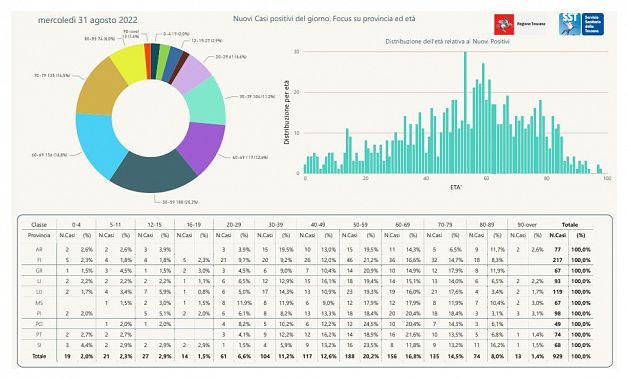The height and width of the screenshot is (380, 628).
Task: Select the 60-69 light blue donut segment
Action: (97, 144)
